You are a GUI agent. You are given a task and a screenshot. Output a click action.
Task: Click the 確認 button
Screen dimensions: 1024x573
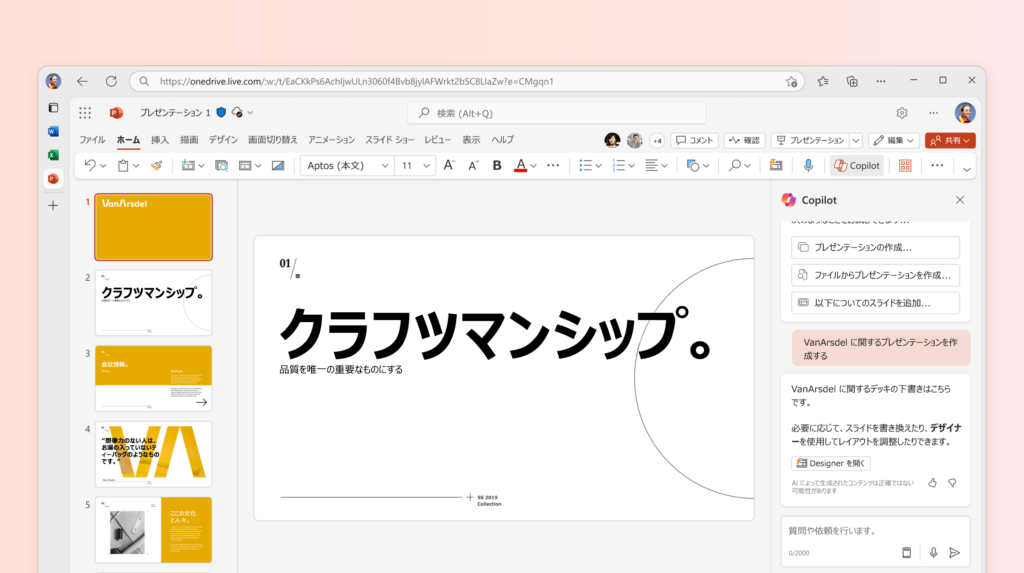(744, 140)
